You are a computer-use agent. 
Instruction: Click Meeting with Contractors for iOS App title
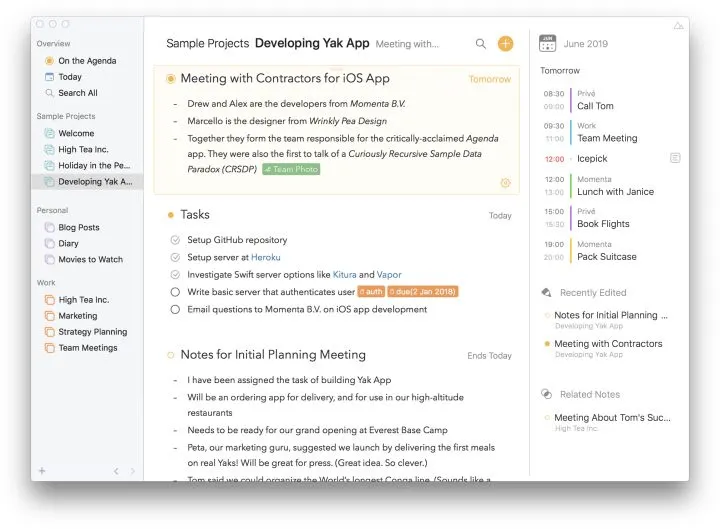[x=285, y=79]
